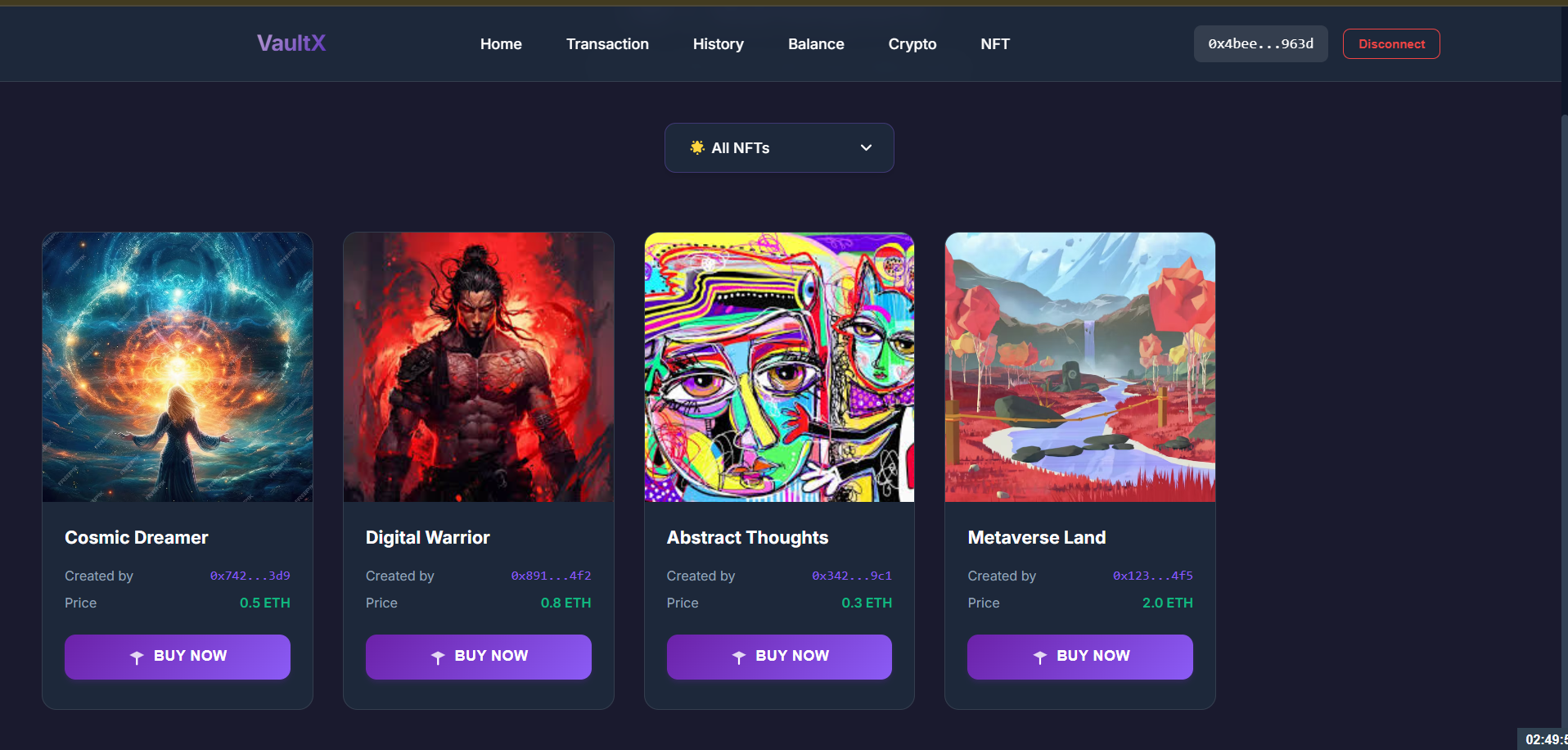Switch to the Balance page
This screenshot has width=1568, height=750.
(816, 44)
